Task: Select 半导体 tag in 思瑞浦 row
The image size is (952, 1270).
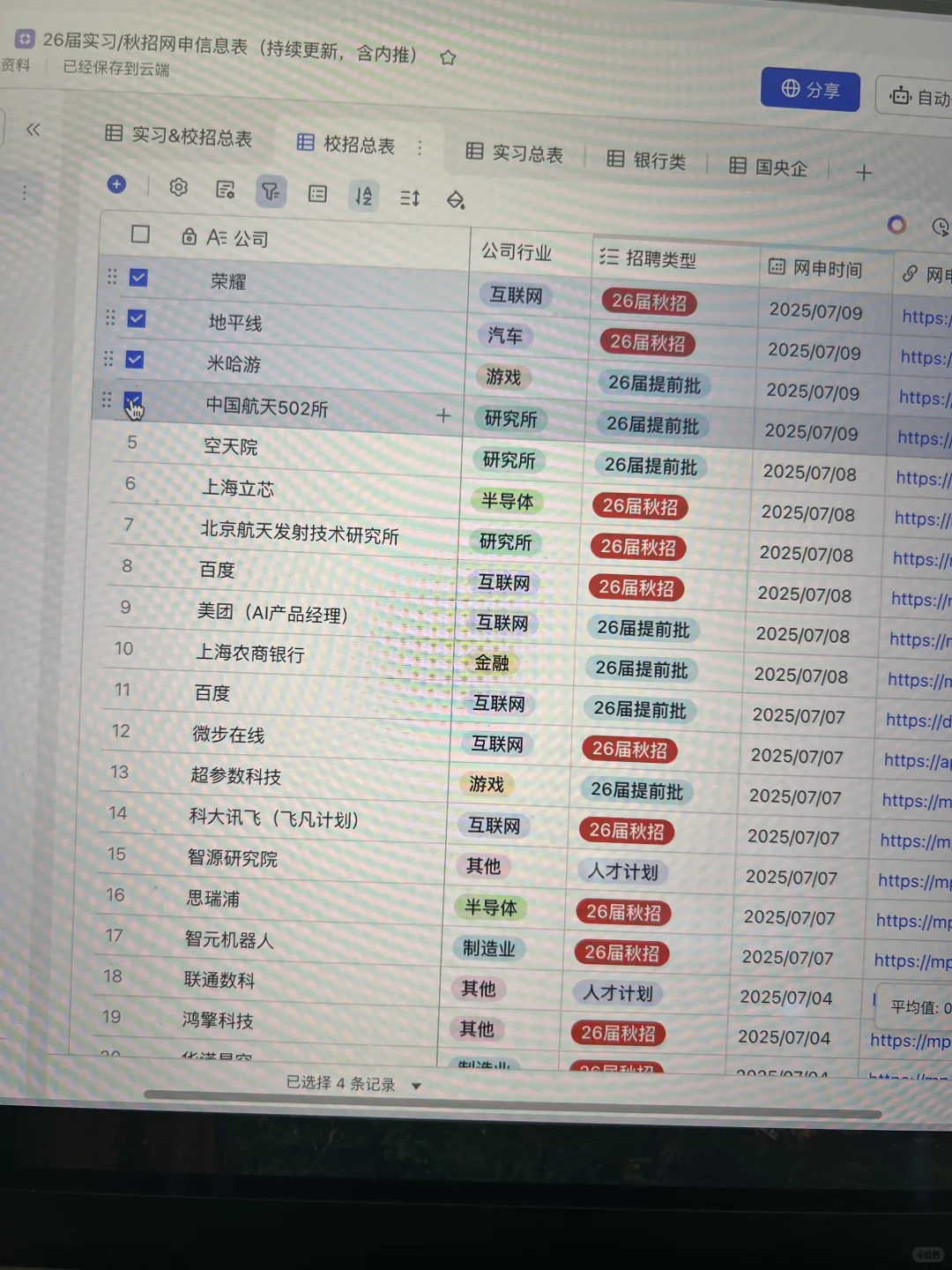Action: coord(491,908)
